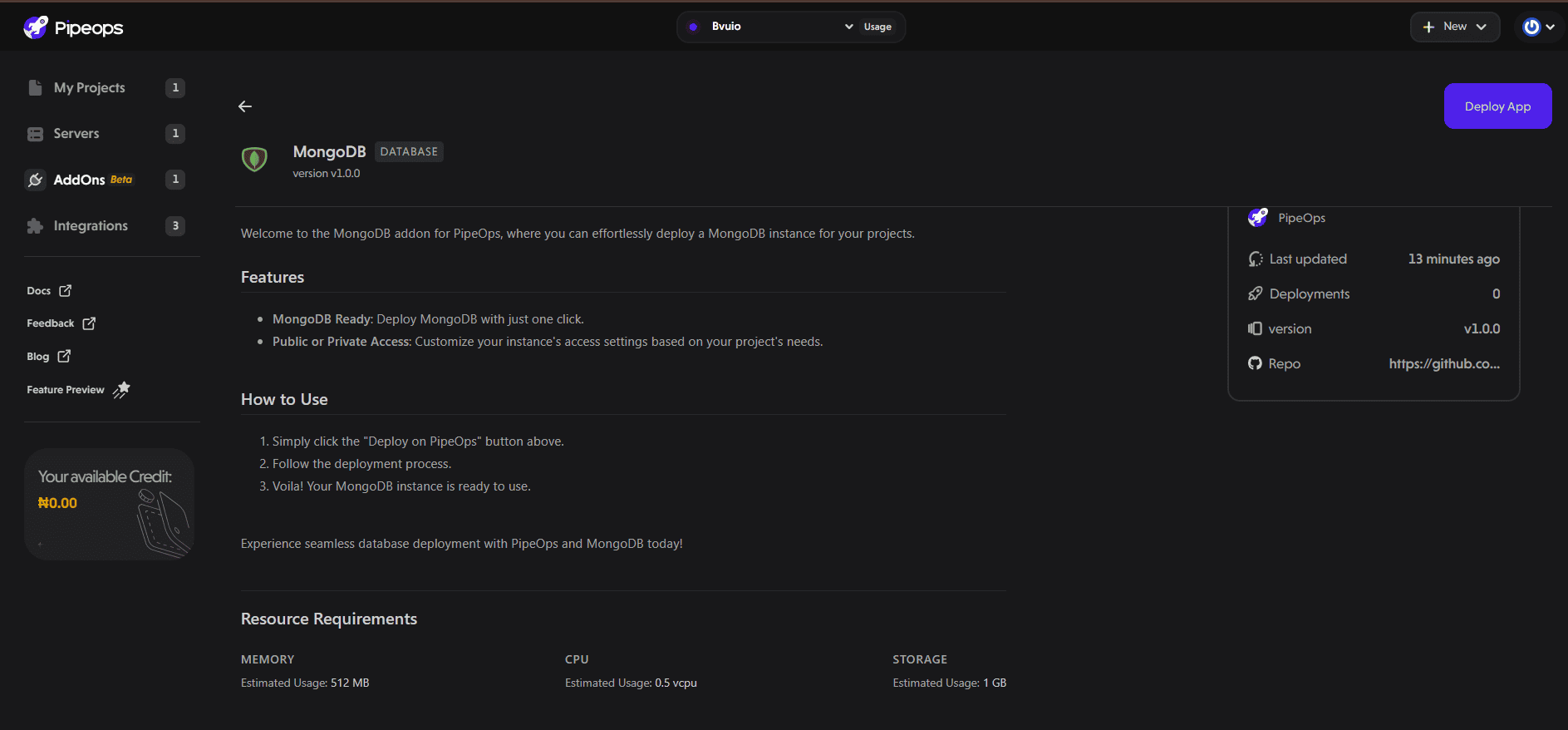Click the GitHub Repo icon
Viewport: 1568px width, 730px height.
point(1255,363)
